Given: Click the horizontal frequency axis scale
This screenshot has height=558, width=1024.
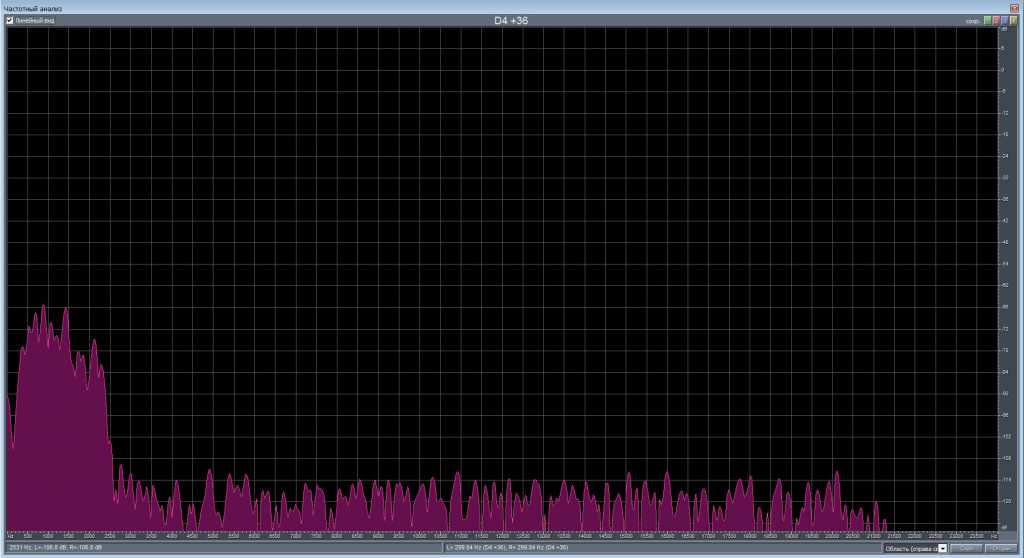Looking at the screenshot, I should pos(502,536).
